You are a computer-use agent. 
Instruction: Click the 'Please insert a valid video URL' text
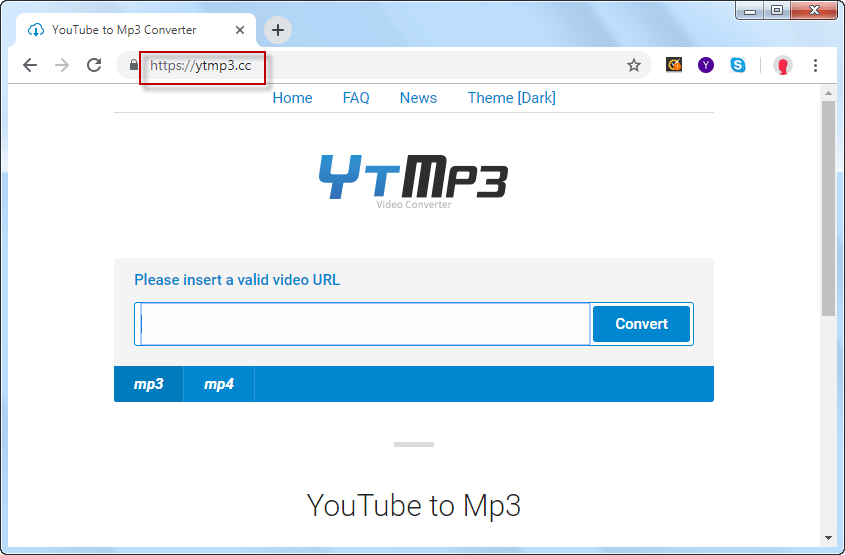[237, 280]
